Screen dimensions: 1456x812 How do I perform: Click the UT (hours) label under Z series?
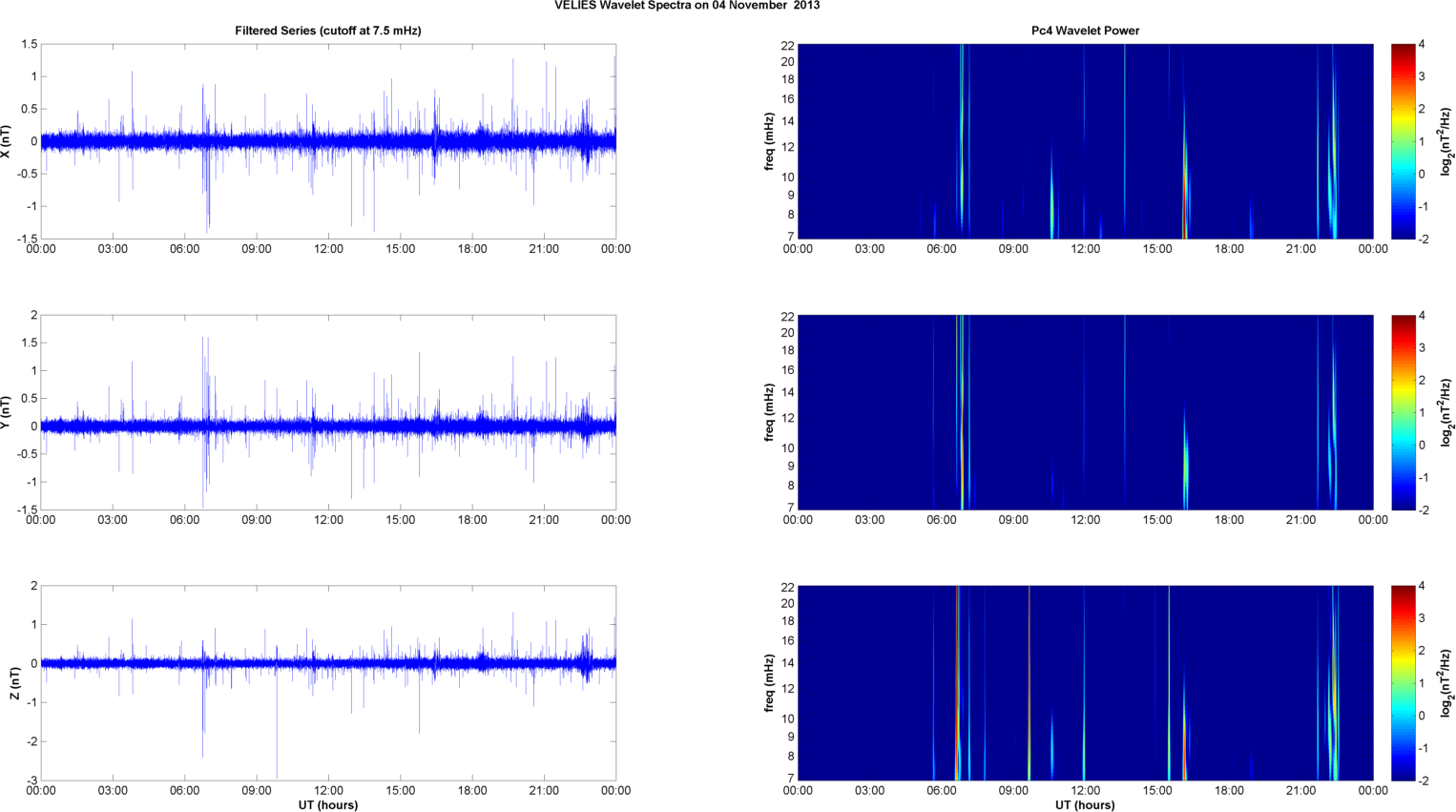pyautogui.click(x=327, y=804)
